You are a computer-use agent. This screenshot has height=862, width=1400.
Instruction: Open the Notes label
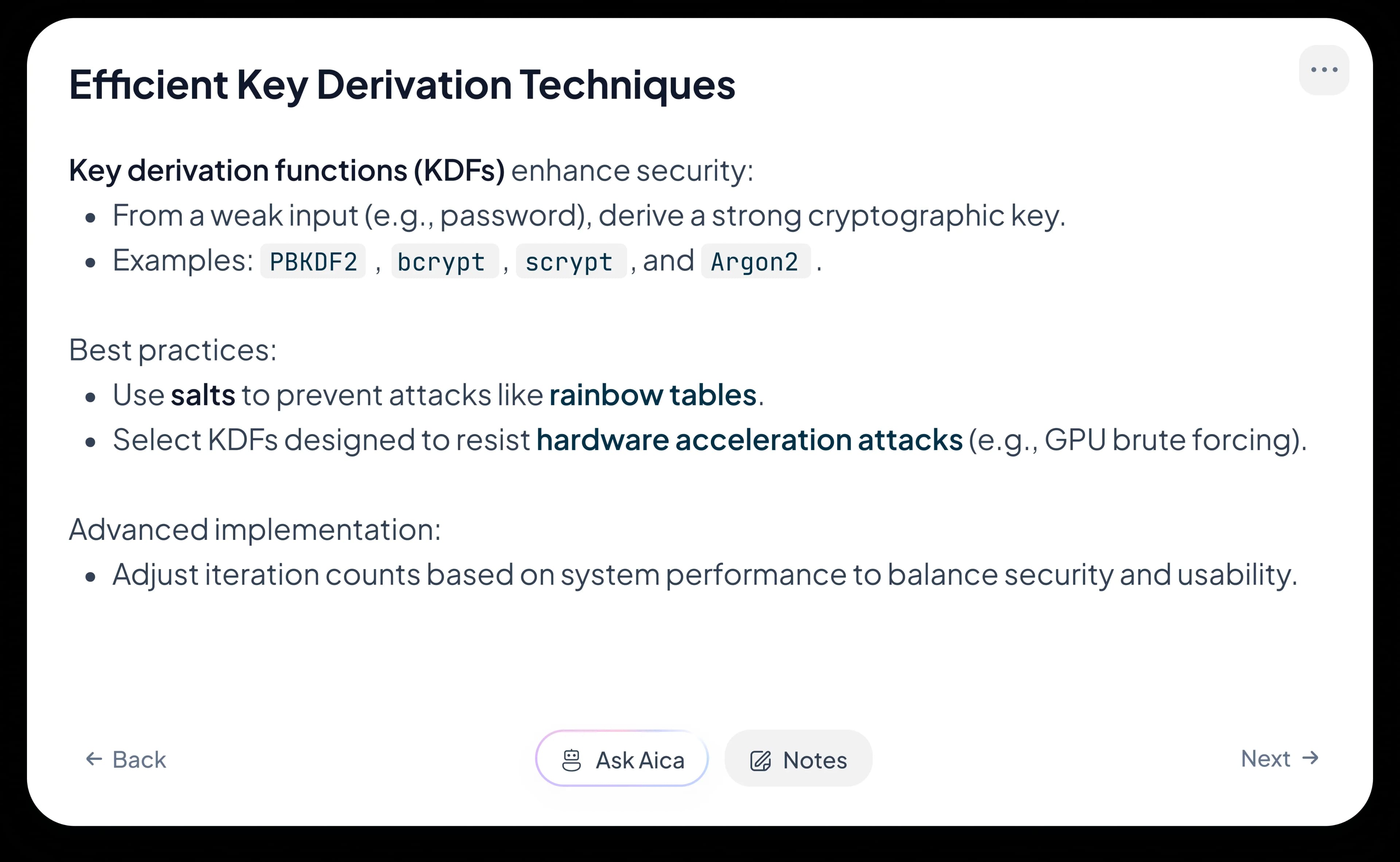(x=815, y=760)
